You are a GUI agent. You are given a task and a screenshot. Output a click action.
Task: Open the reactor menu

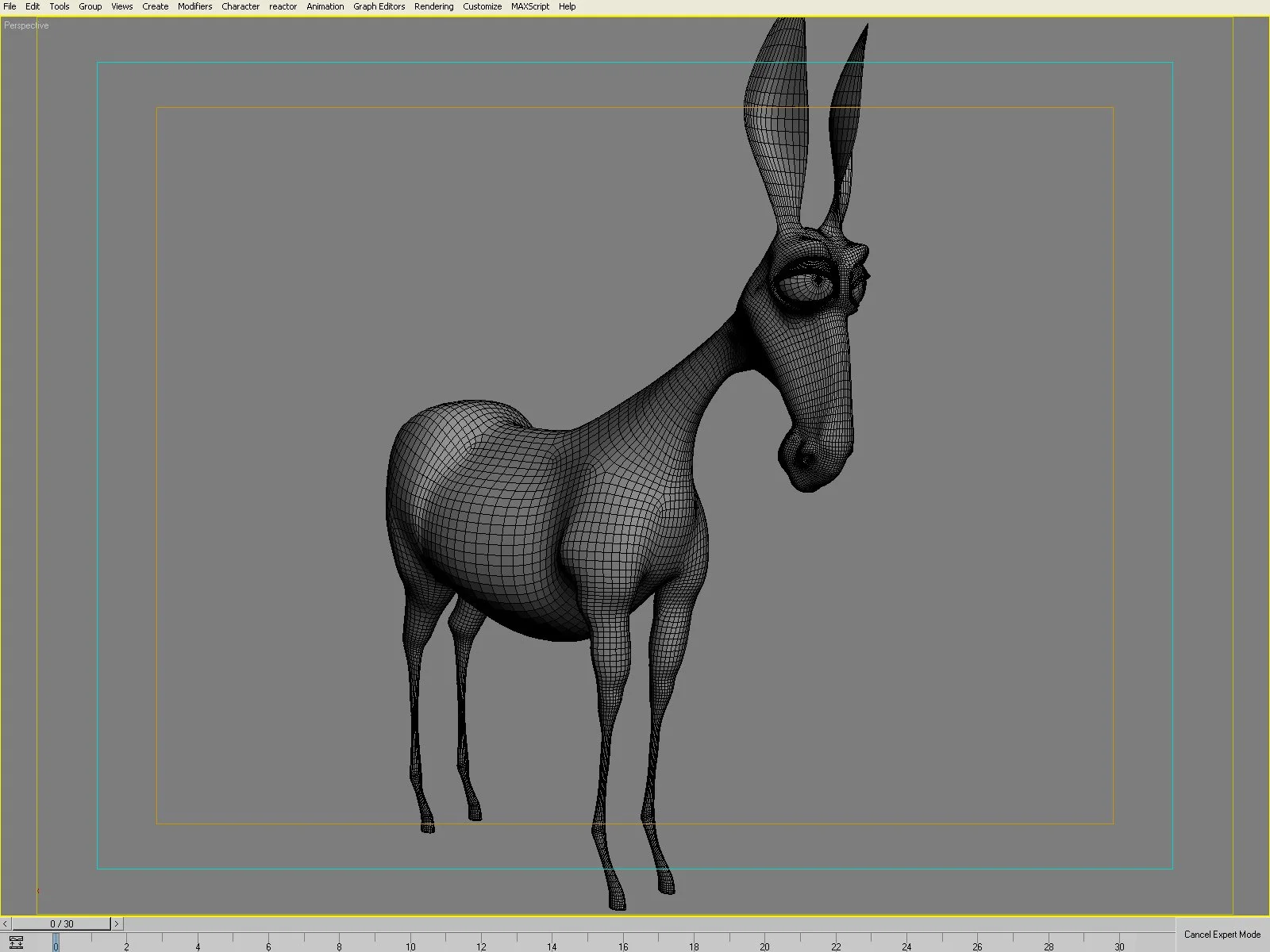click(x=283, y=6)
